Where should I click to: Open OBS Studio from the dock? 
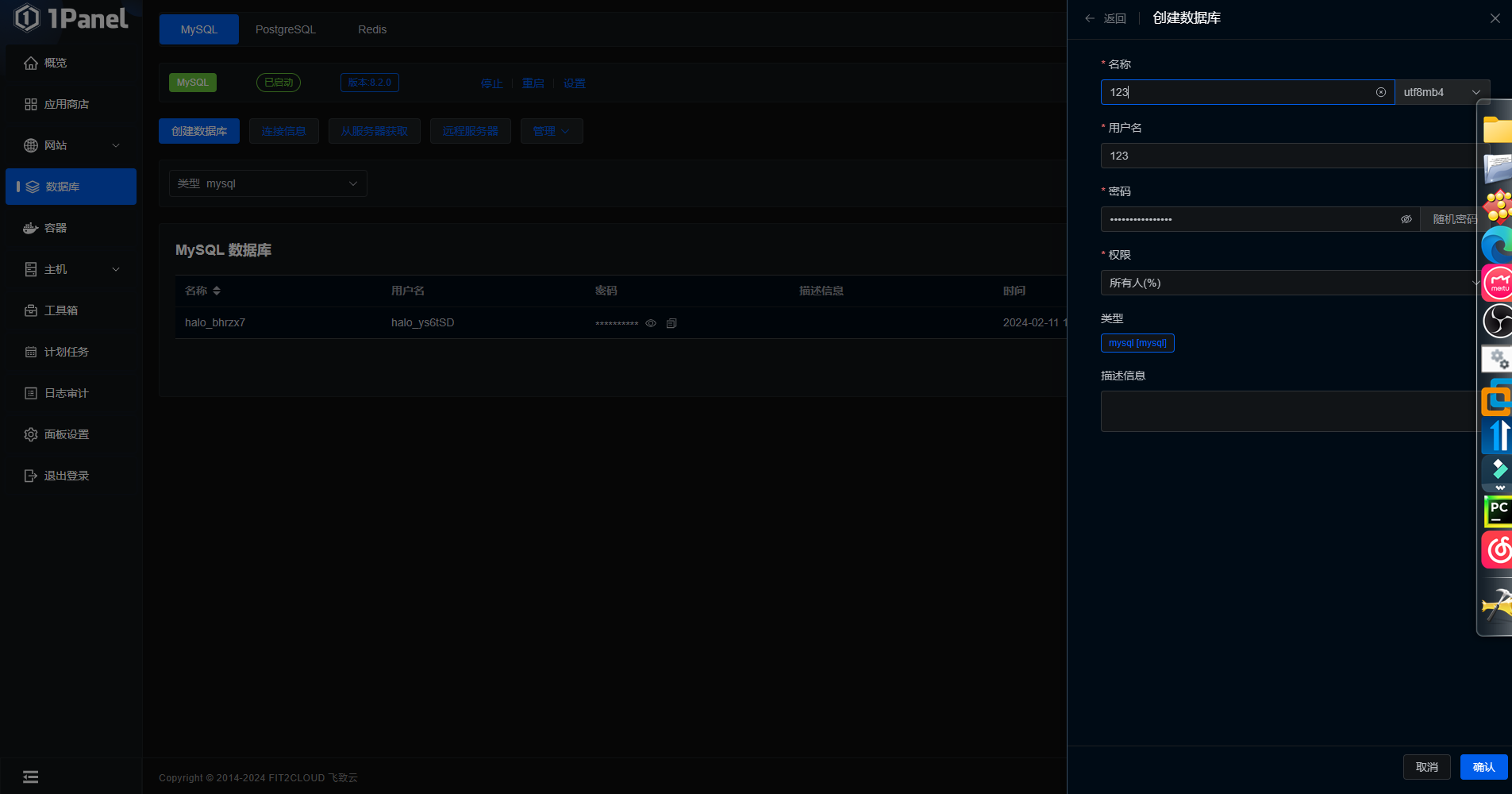pyautogui.click(x=1498, y=321)
